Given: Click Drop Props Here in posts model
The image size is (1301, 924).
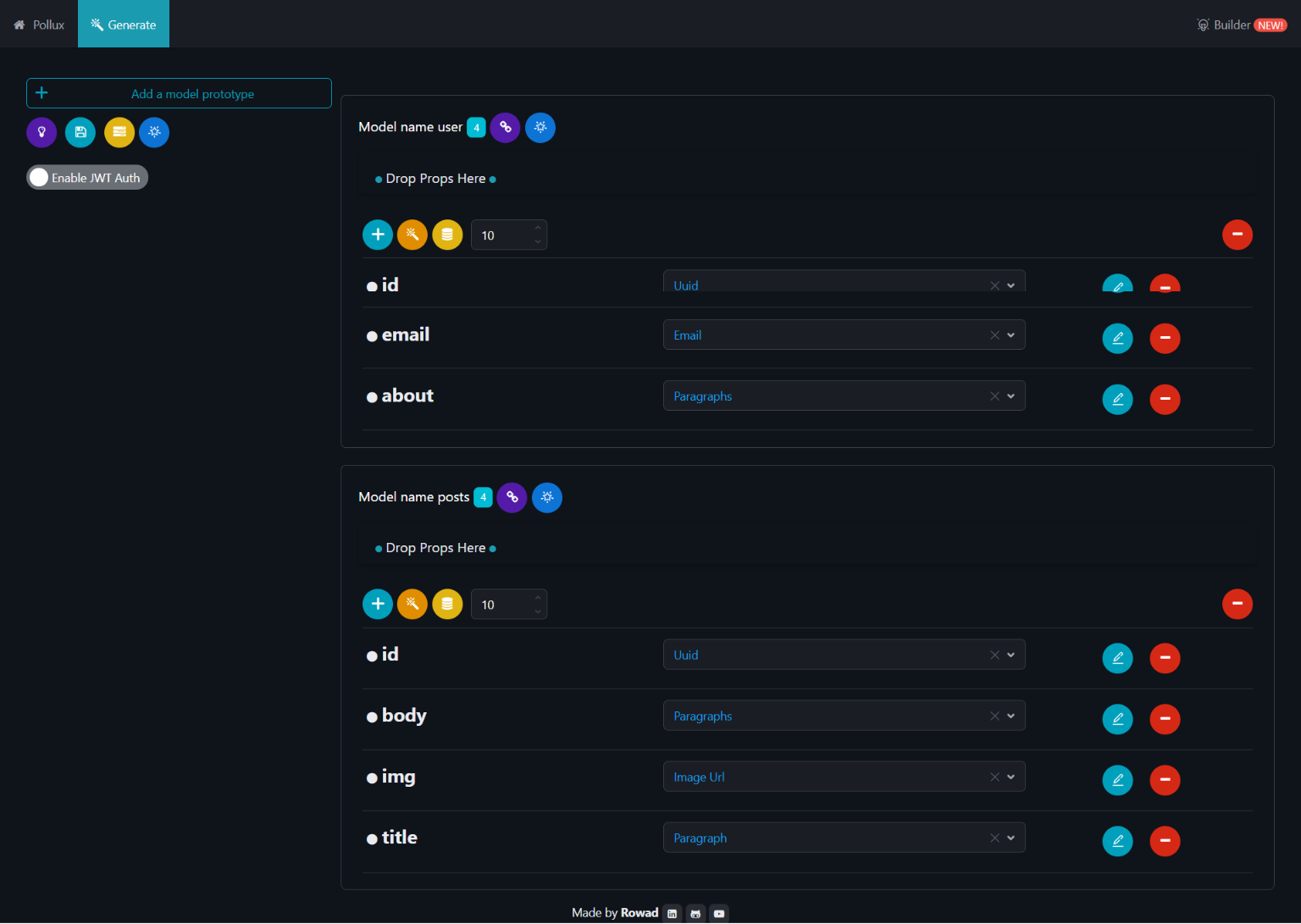Looking at the screenshot, I should (x=435, y=548).
